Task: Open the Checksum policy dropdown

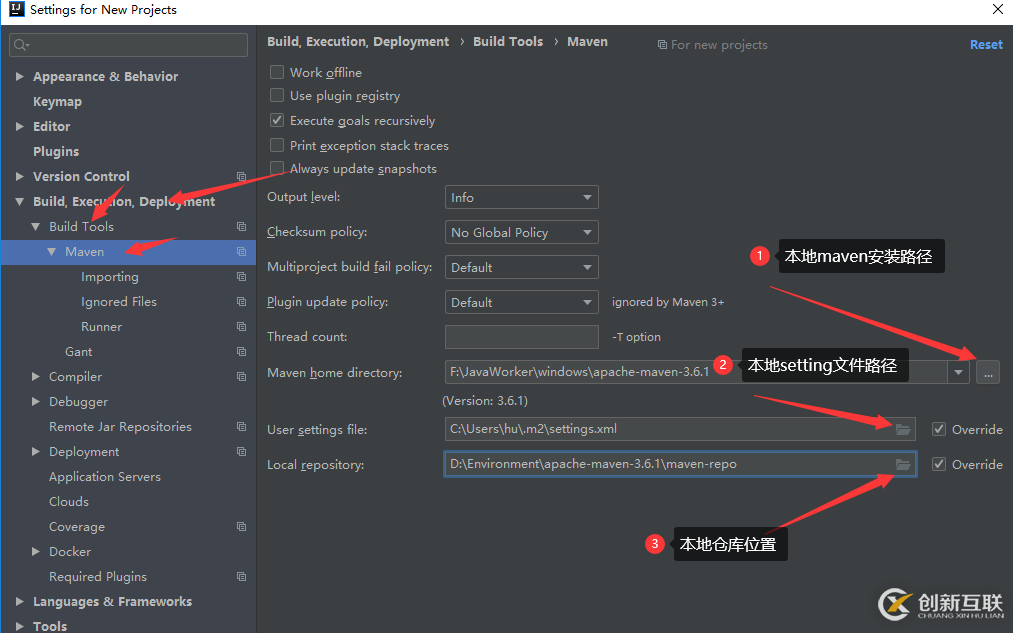Action: point(521,232)
